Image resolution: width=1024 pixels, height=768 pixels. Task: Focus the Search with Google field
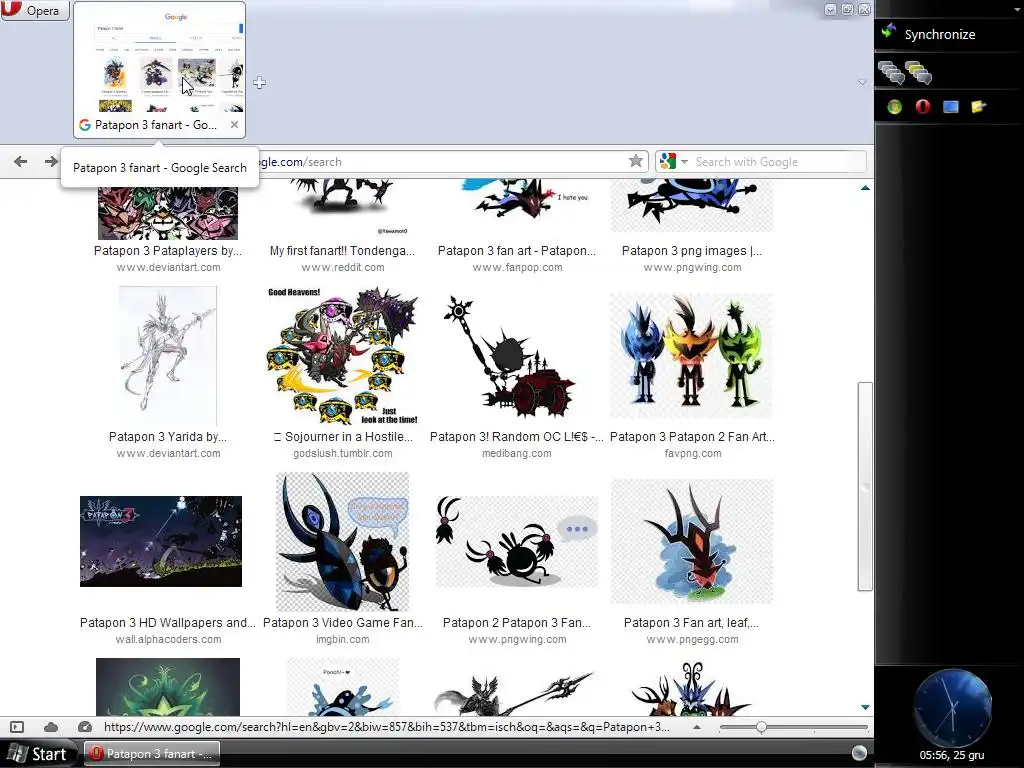pos(777,161)
